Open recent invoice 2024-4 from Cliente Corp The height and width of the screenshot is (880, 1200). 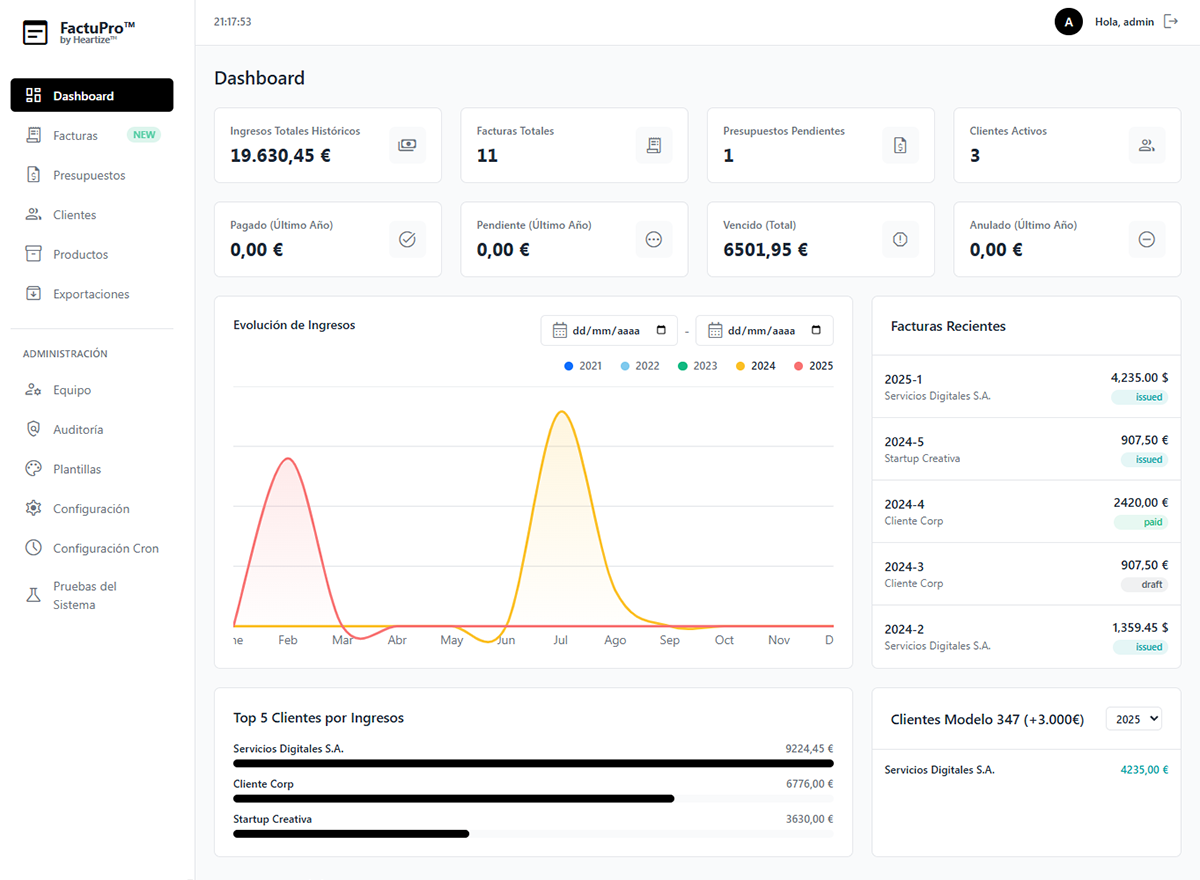[1026, 511]
